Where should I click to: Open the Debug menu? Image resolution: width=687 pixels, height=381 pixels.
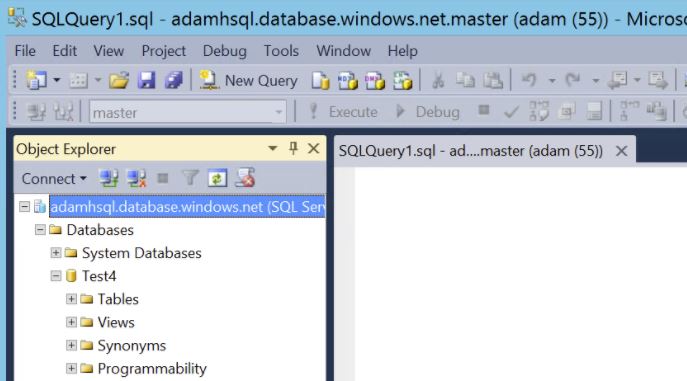pos(224,51)
